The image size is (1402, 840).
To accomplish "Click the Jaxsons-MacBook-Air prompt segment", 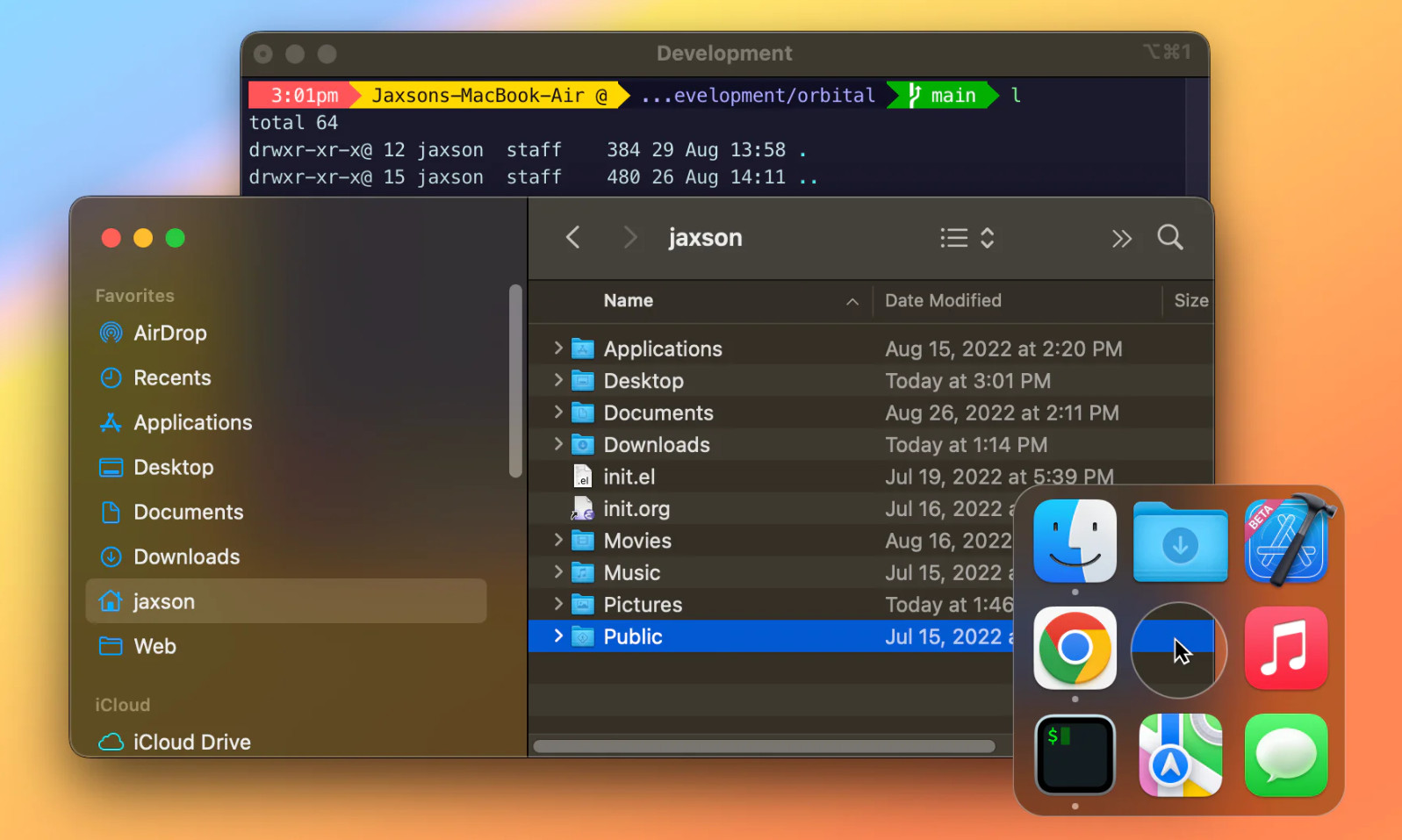I will [x=489, y=95].
